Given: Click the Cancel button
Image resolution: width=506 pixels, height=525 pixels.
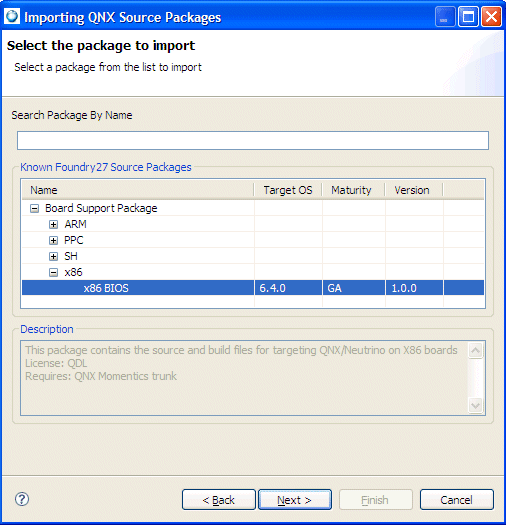Looking at the screenshot, I should tap(457, 500).
